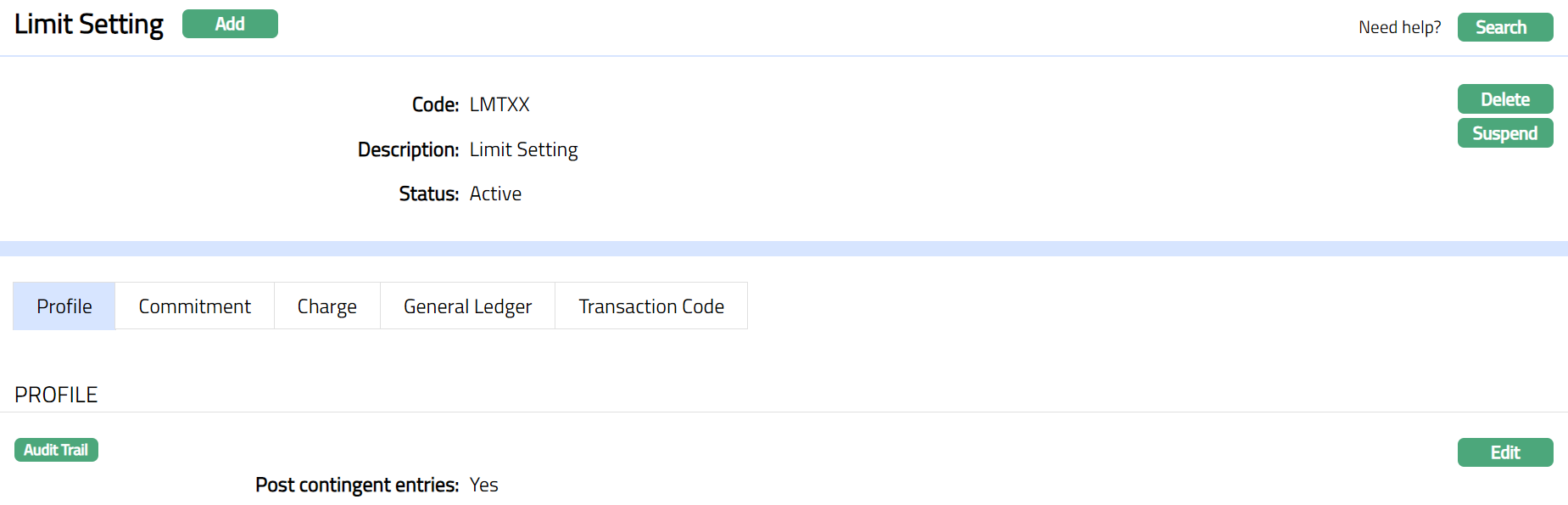Click the Code field label

[x=435, y=104]
